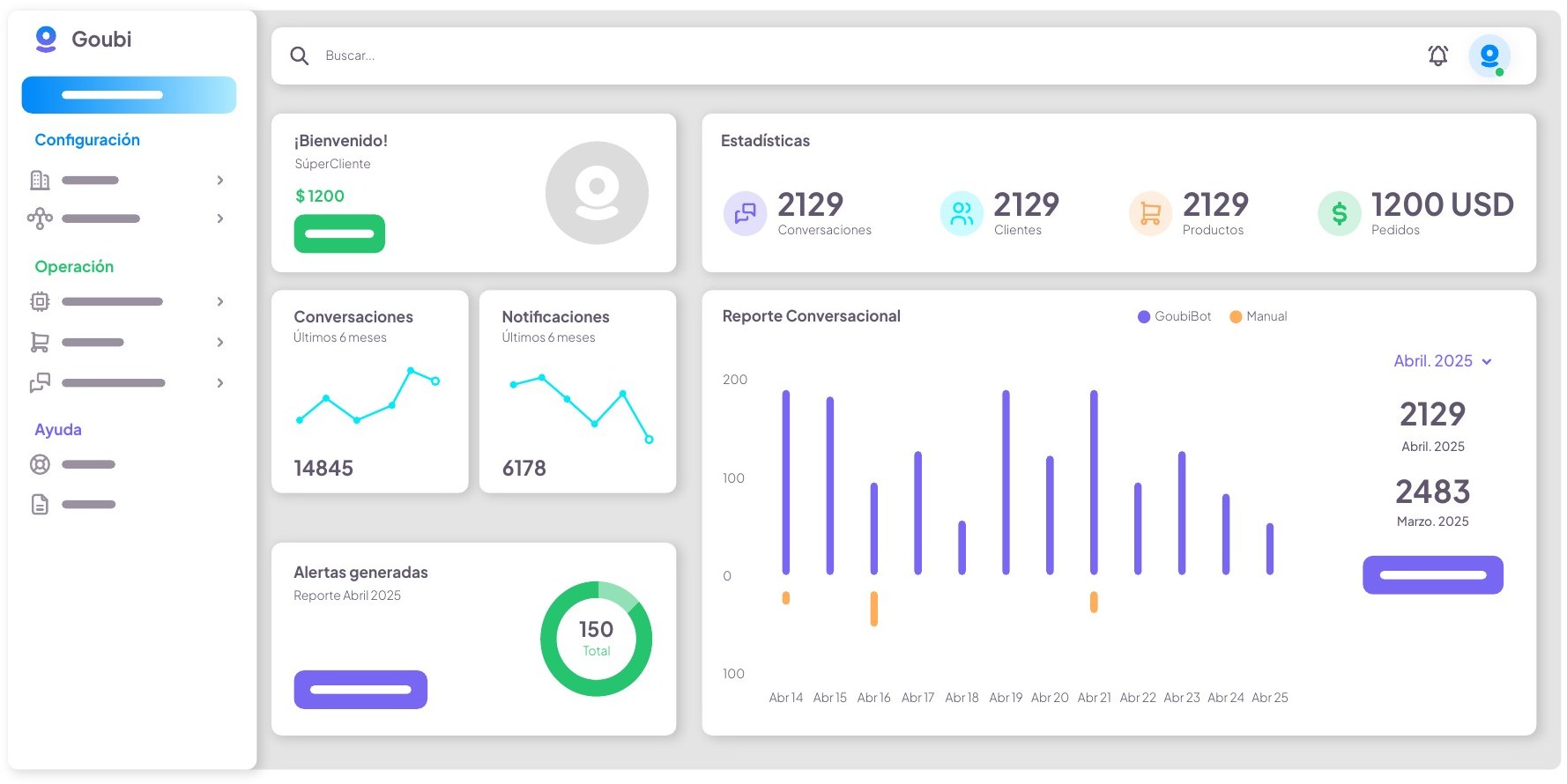Click the purple button below Marzo. 2025
This screenshot has width=1567, height=784.
pos(1433,574)
